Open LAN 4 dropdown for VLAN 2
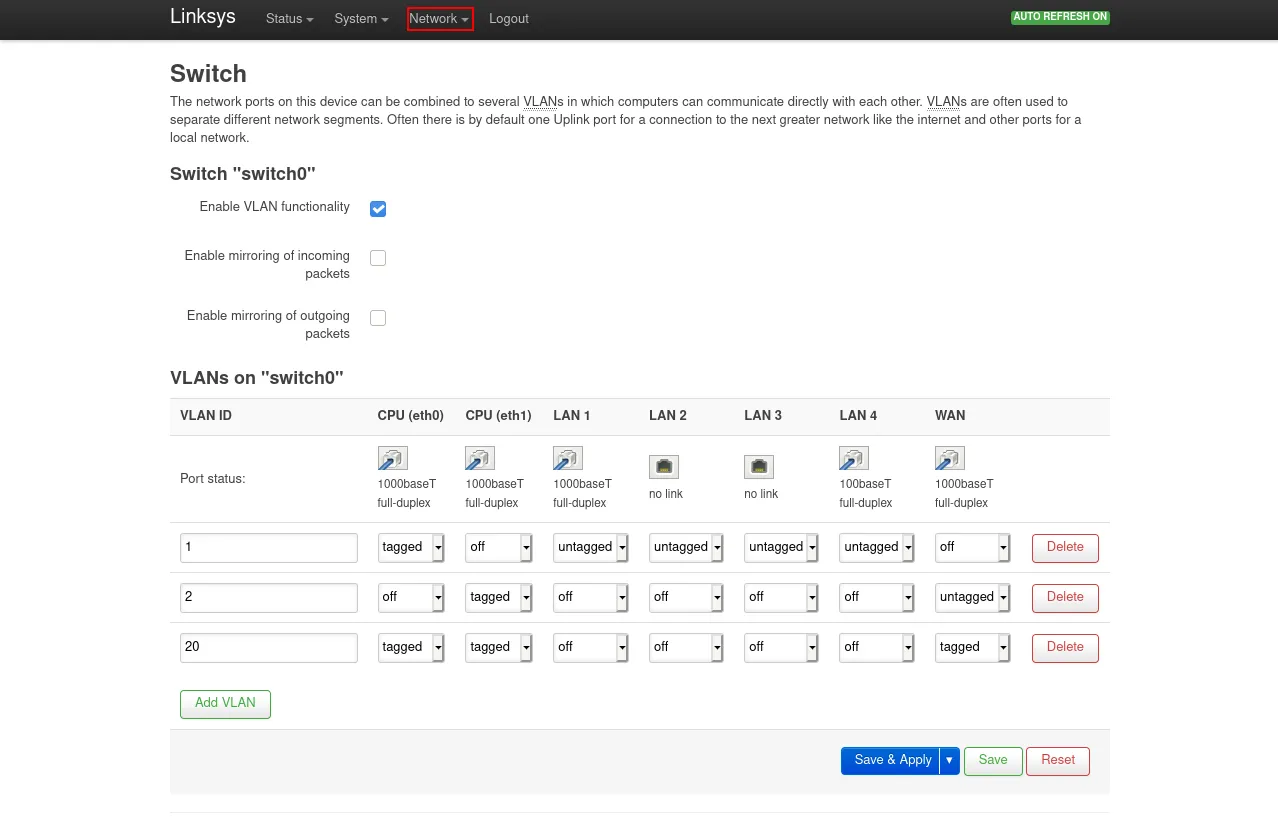This screenshot has height=830, width=1278. click(x=877, y=598)
